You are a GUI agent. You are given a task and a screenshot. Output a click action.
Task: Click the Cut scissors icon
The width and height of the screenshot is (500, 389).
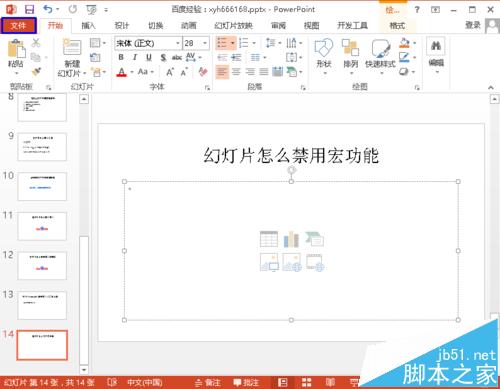point(36,43)
